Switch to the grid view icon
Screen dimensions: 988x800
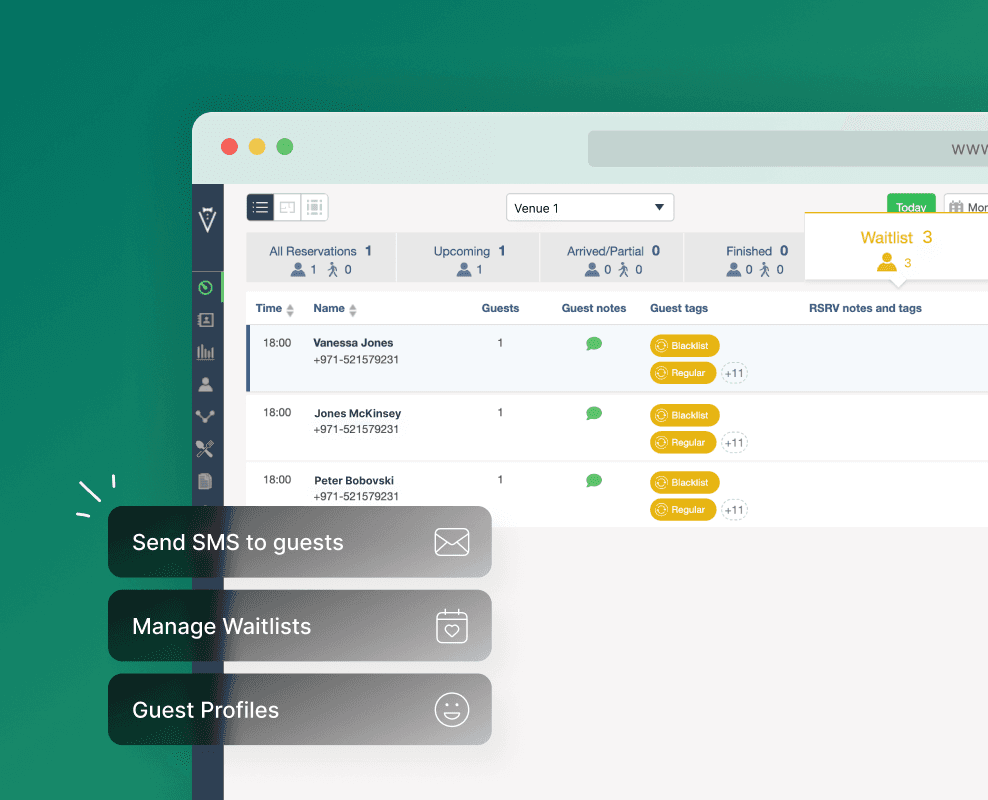coord(314,207)
